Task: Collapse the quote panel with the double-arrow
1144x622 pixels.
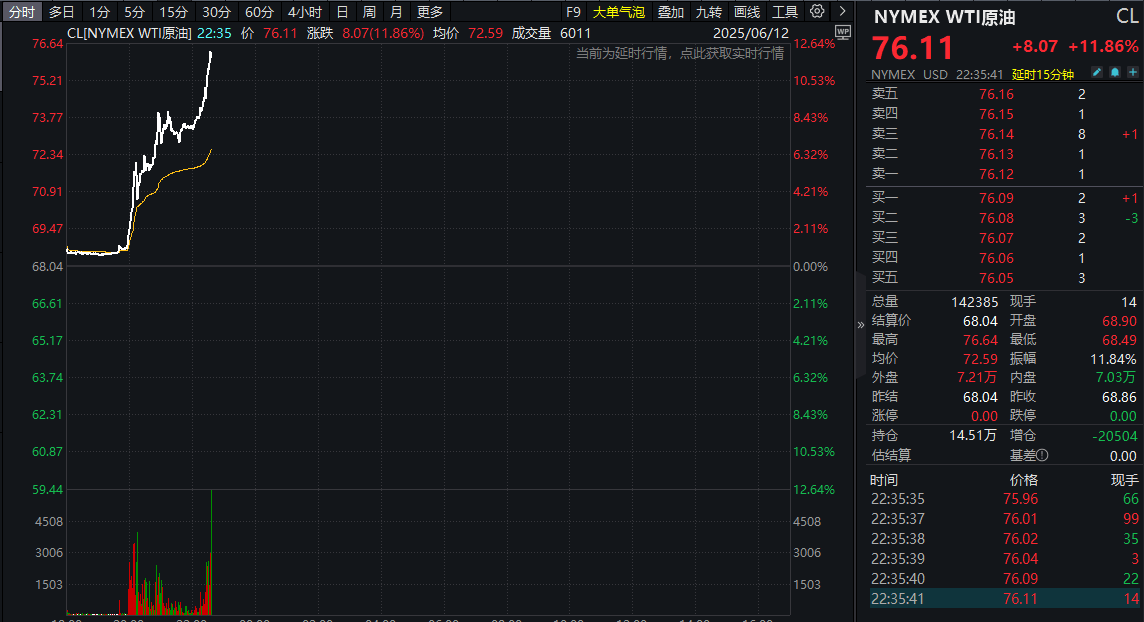Action: coord(860,324)
